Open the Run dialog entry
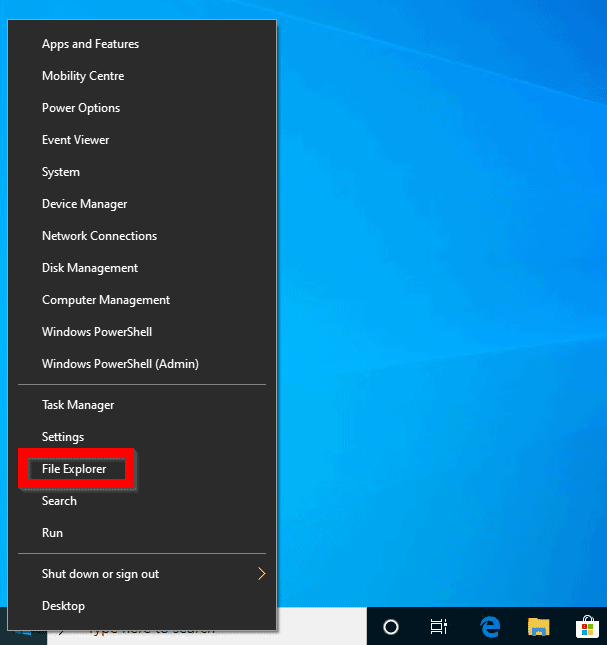The width and height of the screenshot is (607, 645). [142, 533]
